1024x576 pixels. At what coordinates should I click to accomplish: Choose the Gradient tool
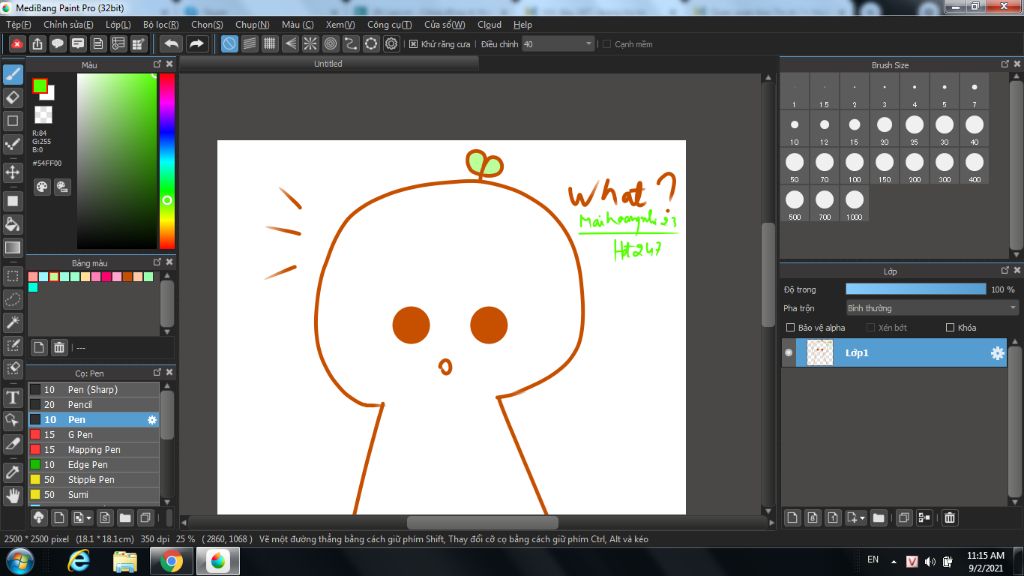[x=13, y=248]
